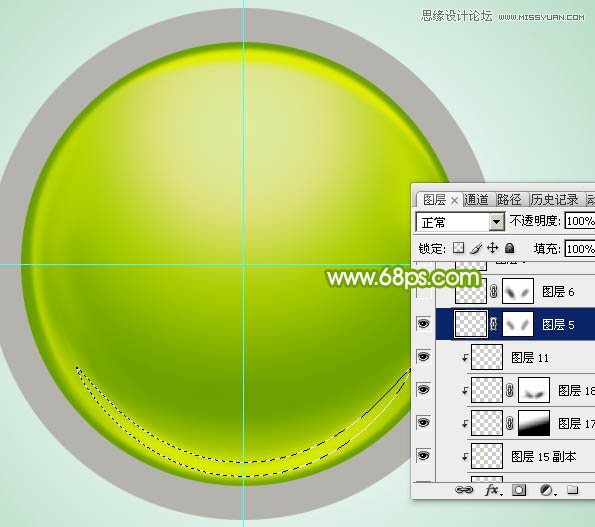Select layer name 图层 6
Image resolution: width=595 pixels, height=527 pixels.
[558, 292]
